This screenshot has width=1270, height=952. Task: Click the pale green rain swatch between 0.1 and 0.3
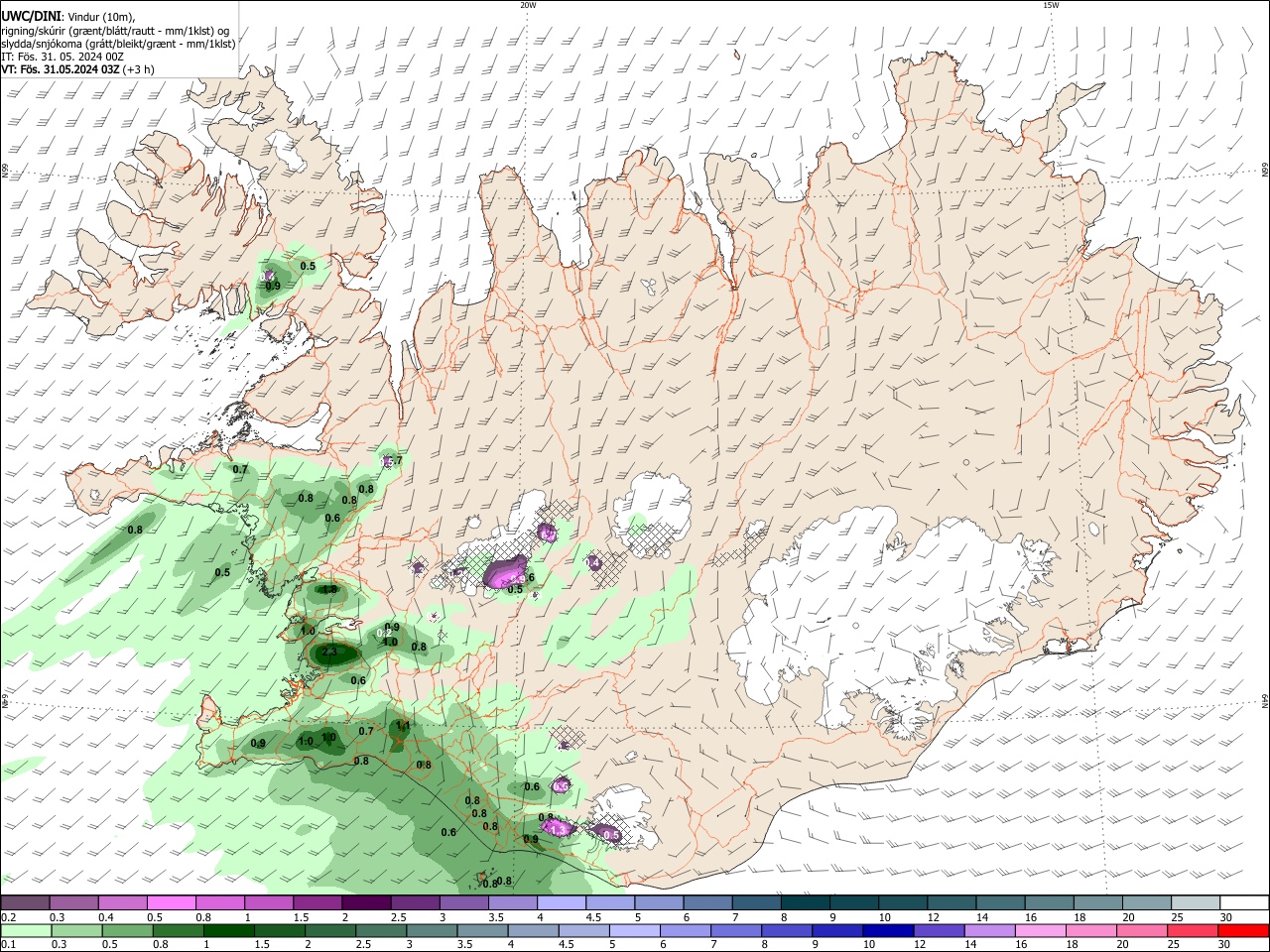tap(26, 931)
